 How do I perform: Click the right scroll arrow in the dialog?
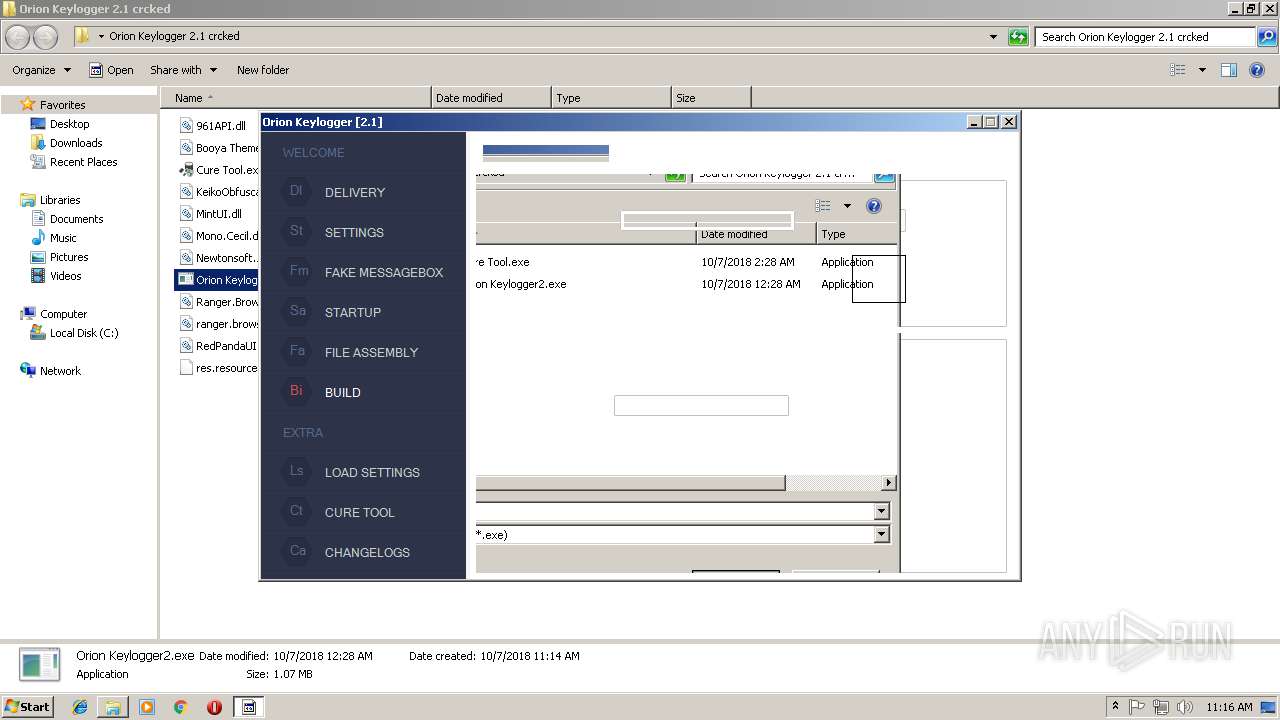coord(888,483)
